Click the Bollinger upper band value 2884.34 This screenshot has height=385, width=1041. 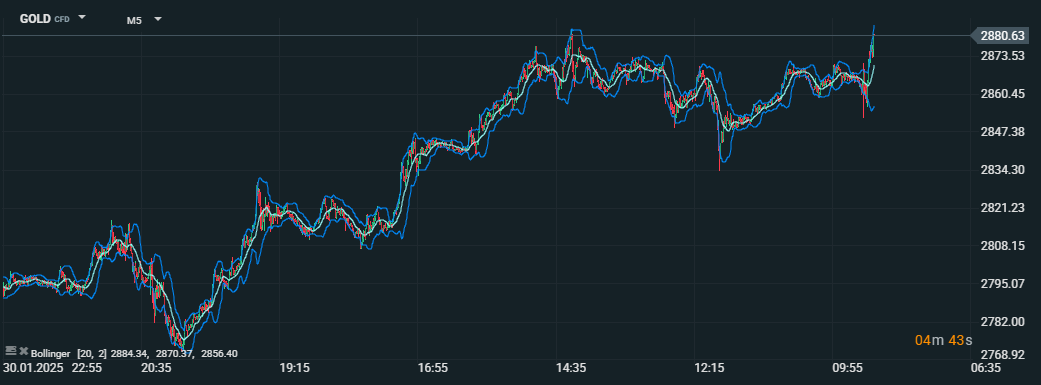(x=131, y=354)
